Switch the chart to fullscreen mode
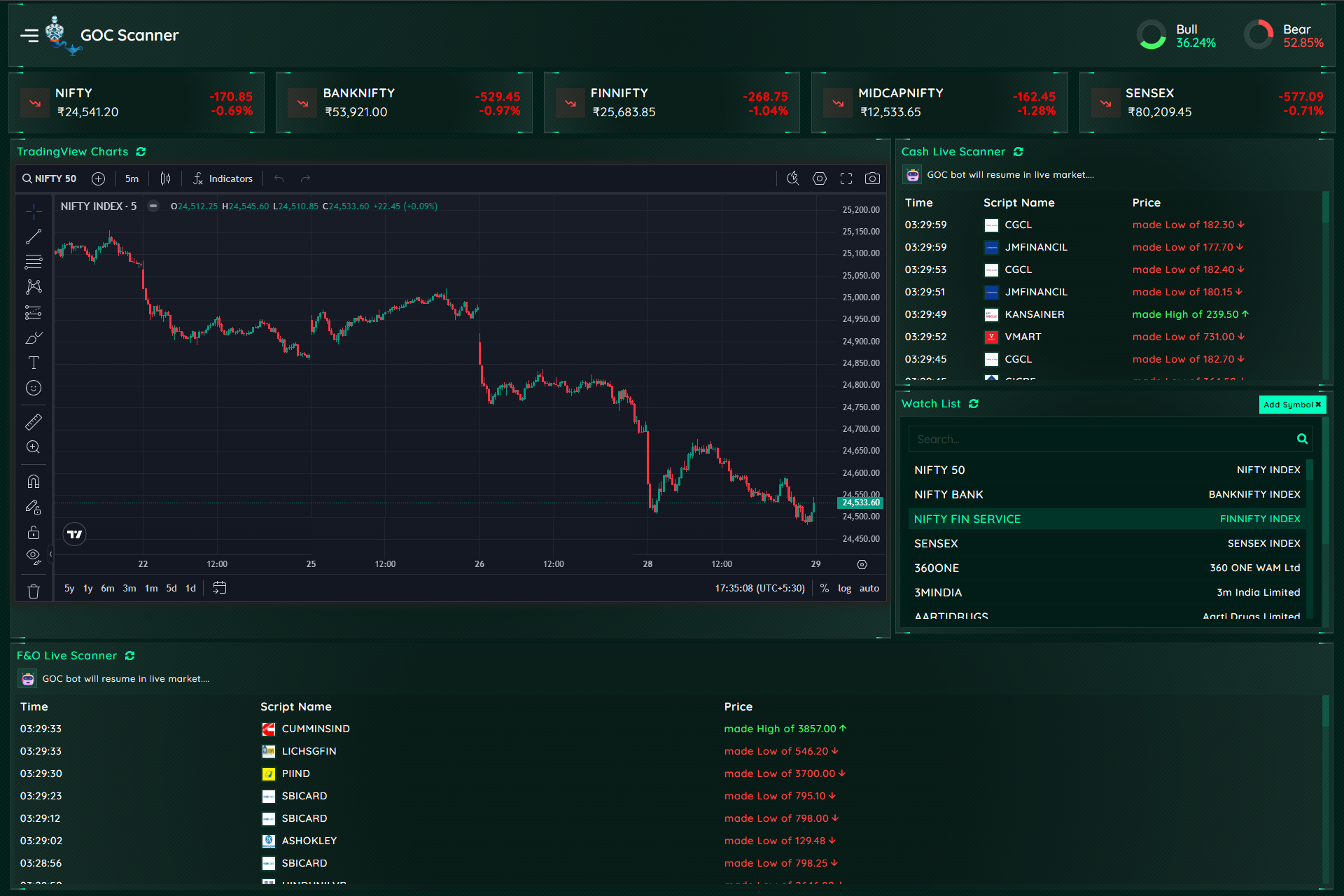Image resolution: width=1344 pixels, height=896 pixels. click(x=846, y=178)
